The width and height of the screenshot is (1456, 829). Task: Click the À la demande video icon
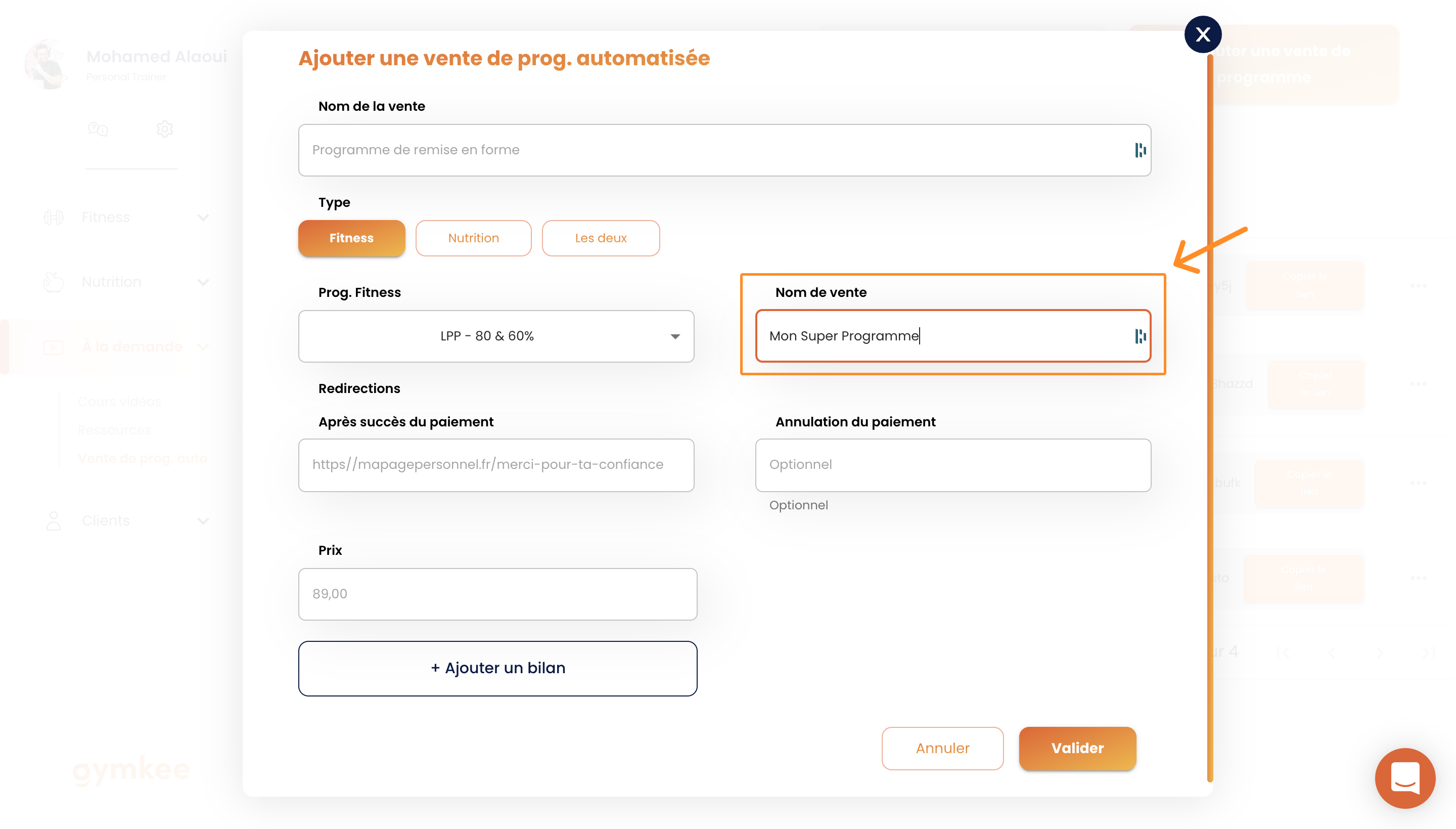(54, 347)
